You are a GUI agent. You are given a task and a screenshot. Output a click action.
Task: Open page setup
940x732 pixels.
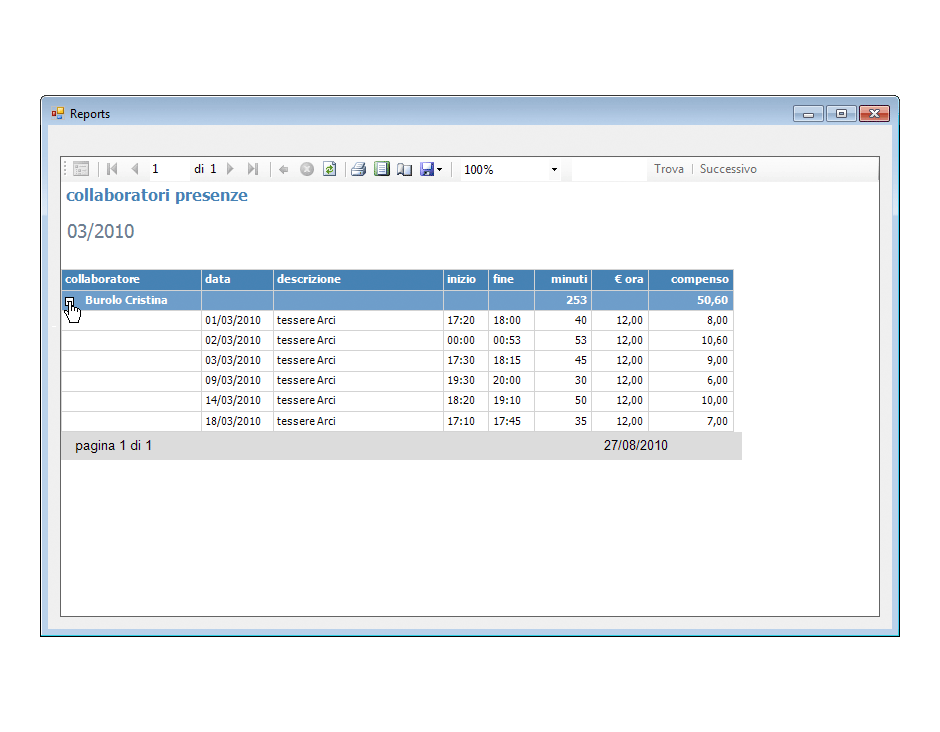[405, 170]
